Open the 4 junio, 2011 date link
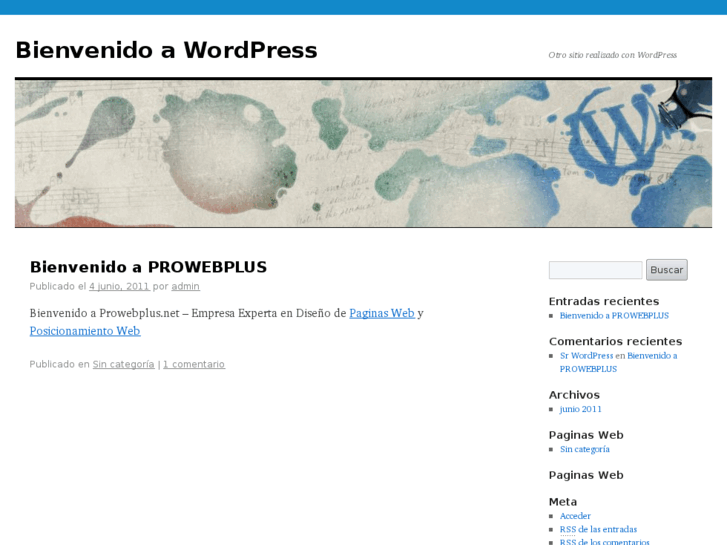The height and width of the screenshot is (545, 727). tap(119, 286)
